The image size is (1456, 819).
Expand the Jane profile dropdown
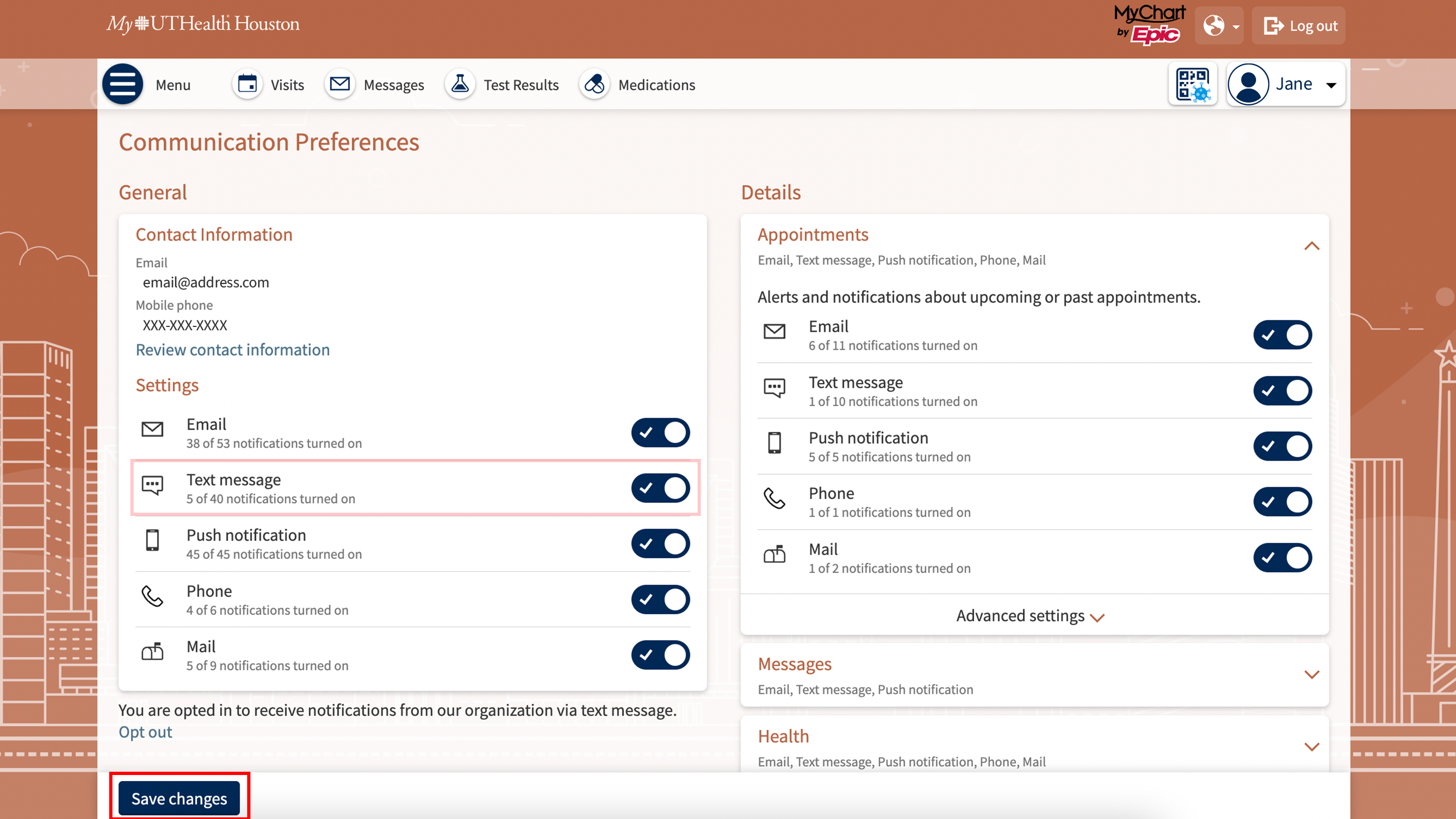tap(1286, 84)
